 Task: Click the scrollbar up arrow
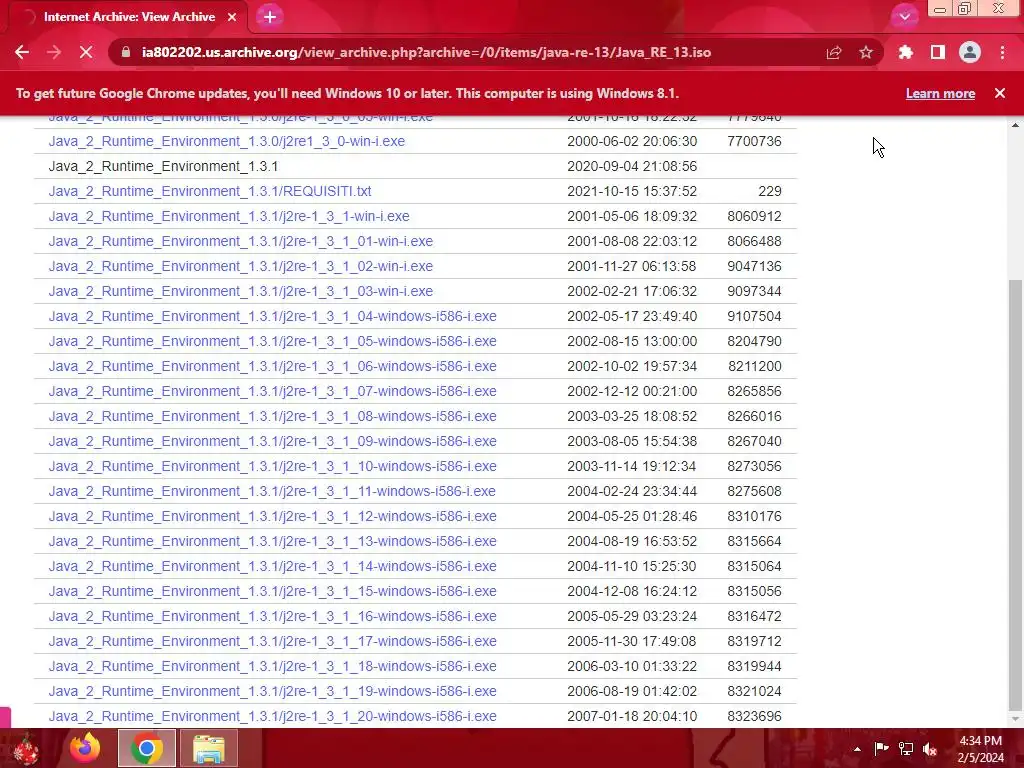[x=1015, y=124]
